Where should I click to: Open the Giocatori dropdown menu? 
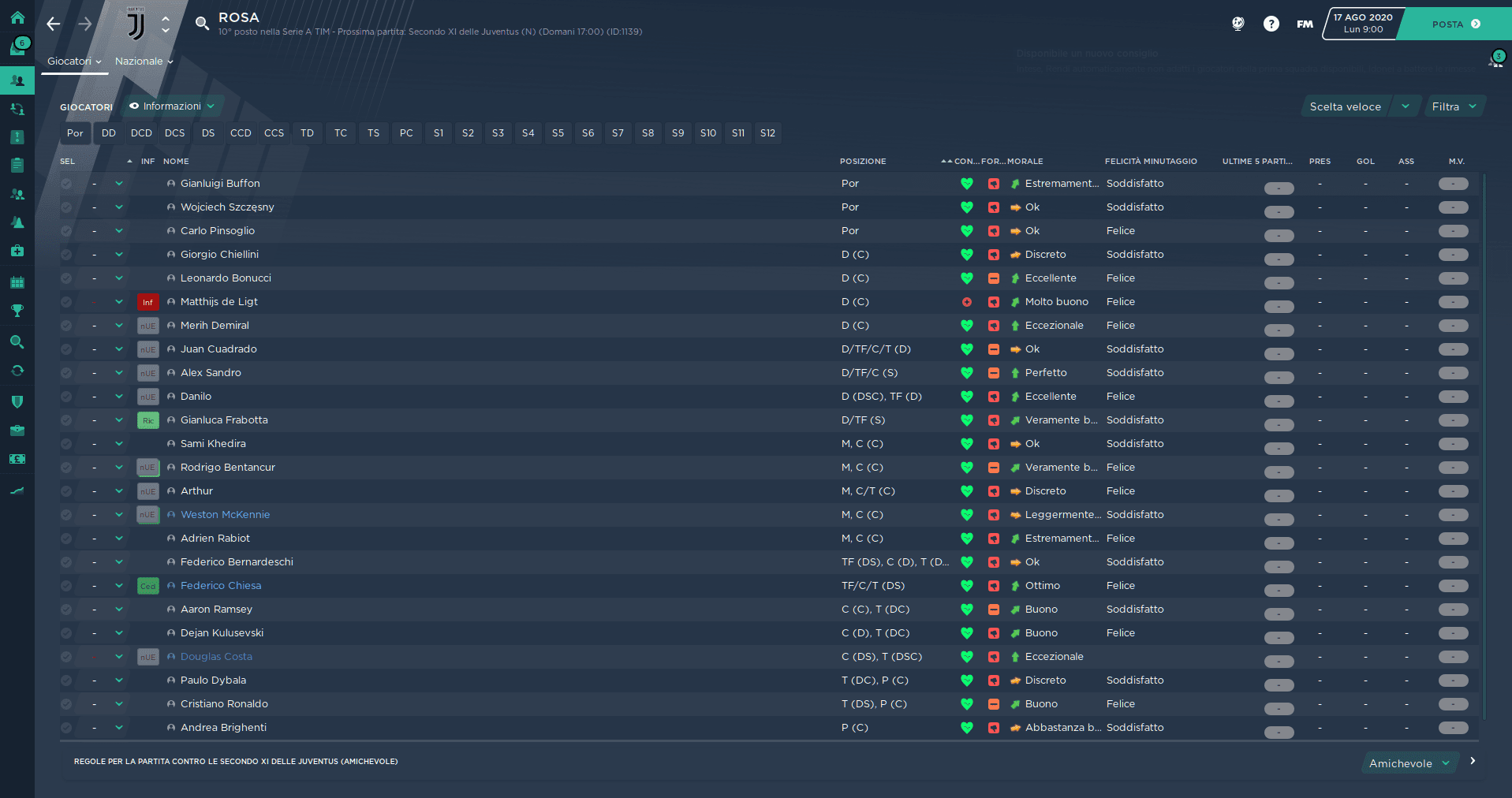coord(74,61)
